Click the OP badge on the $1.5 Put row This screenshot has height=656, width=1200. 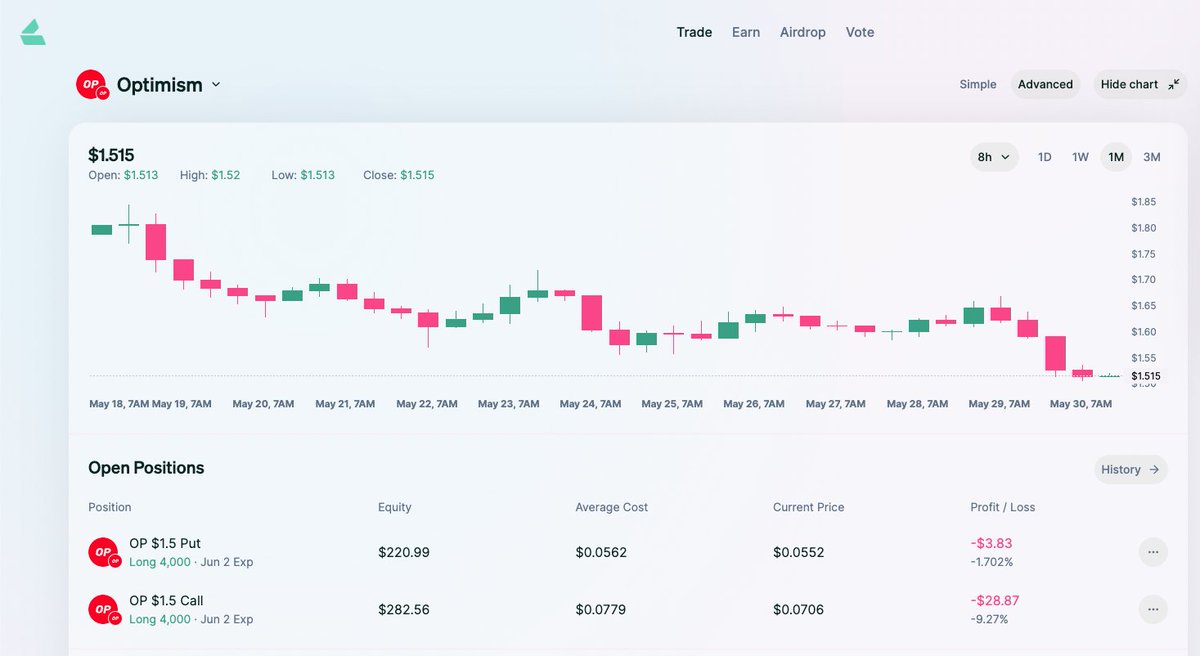point(101,551)
